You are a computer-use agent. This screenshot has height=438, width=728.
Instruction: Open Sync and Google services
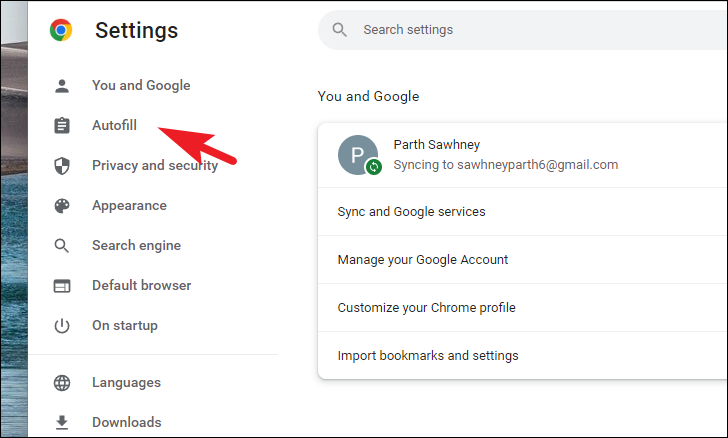(523, 212)
